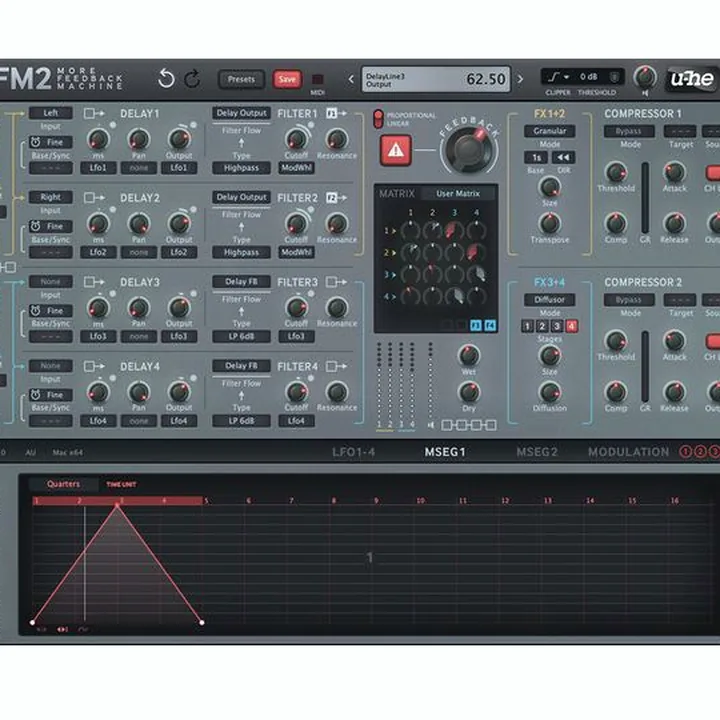
Task: Toggle Compressor 2 red channel link button
Action: coord(713,341)
